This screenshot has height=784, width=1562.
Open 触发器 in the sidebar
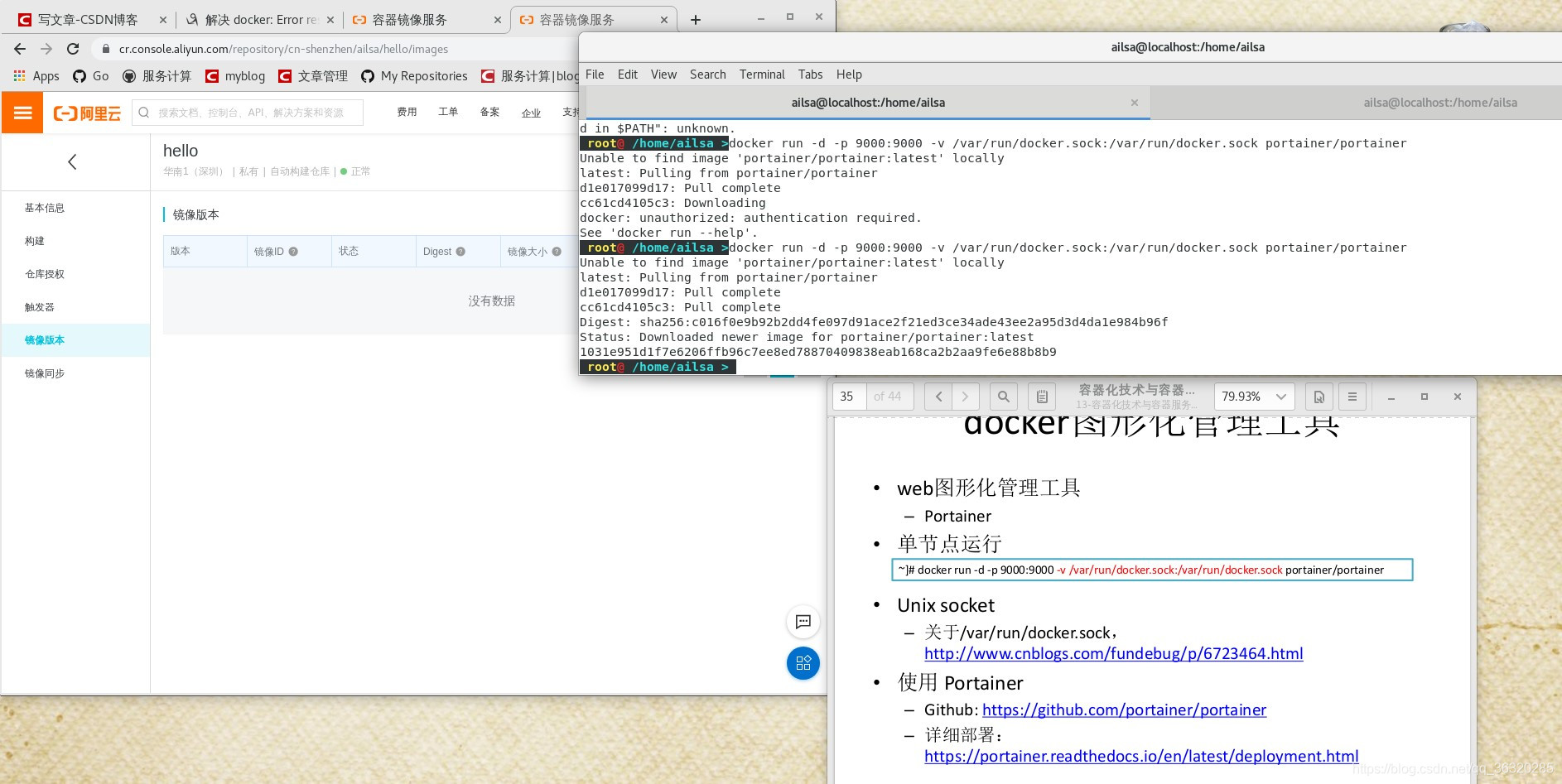point(40,307)
